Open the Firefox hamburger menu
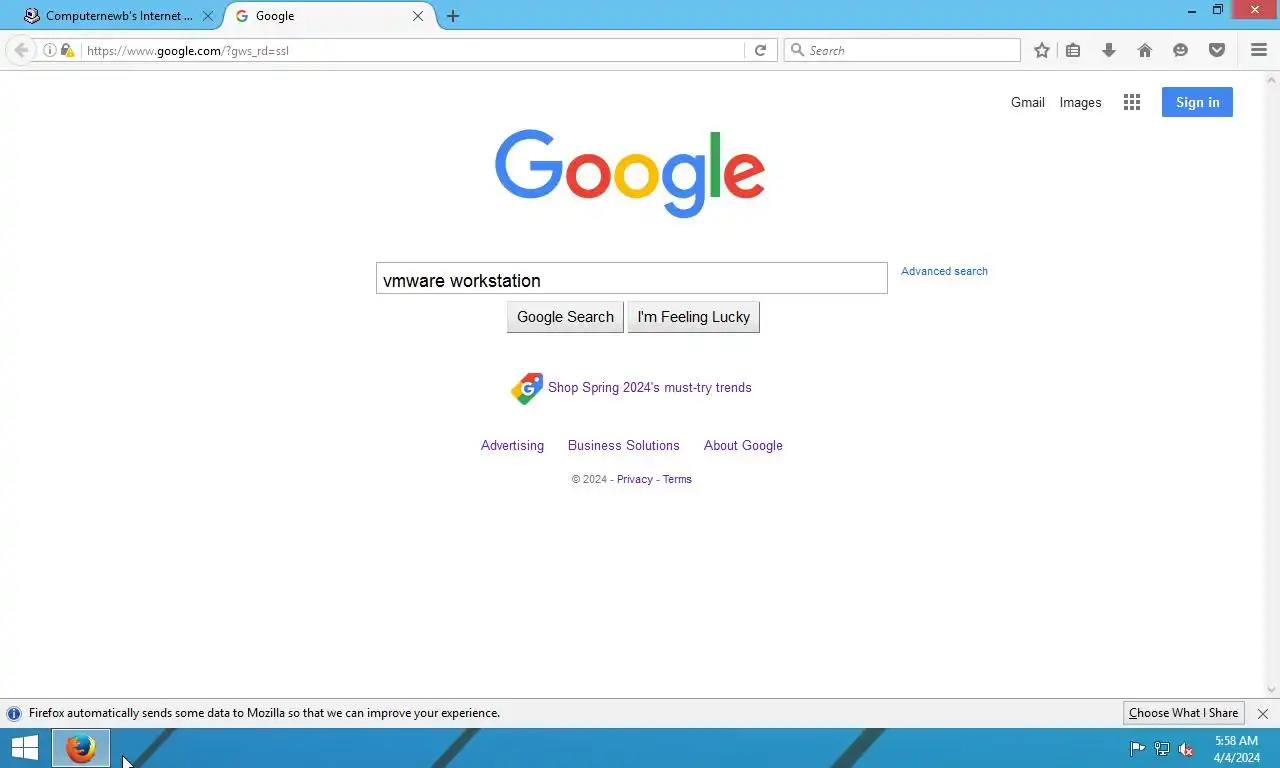Image resolution: width=1280 pixels, height=768 pixels. 1259,50
